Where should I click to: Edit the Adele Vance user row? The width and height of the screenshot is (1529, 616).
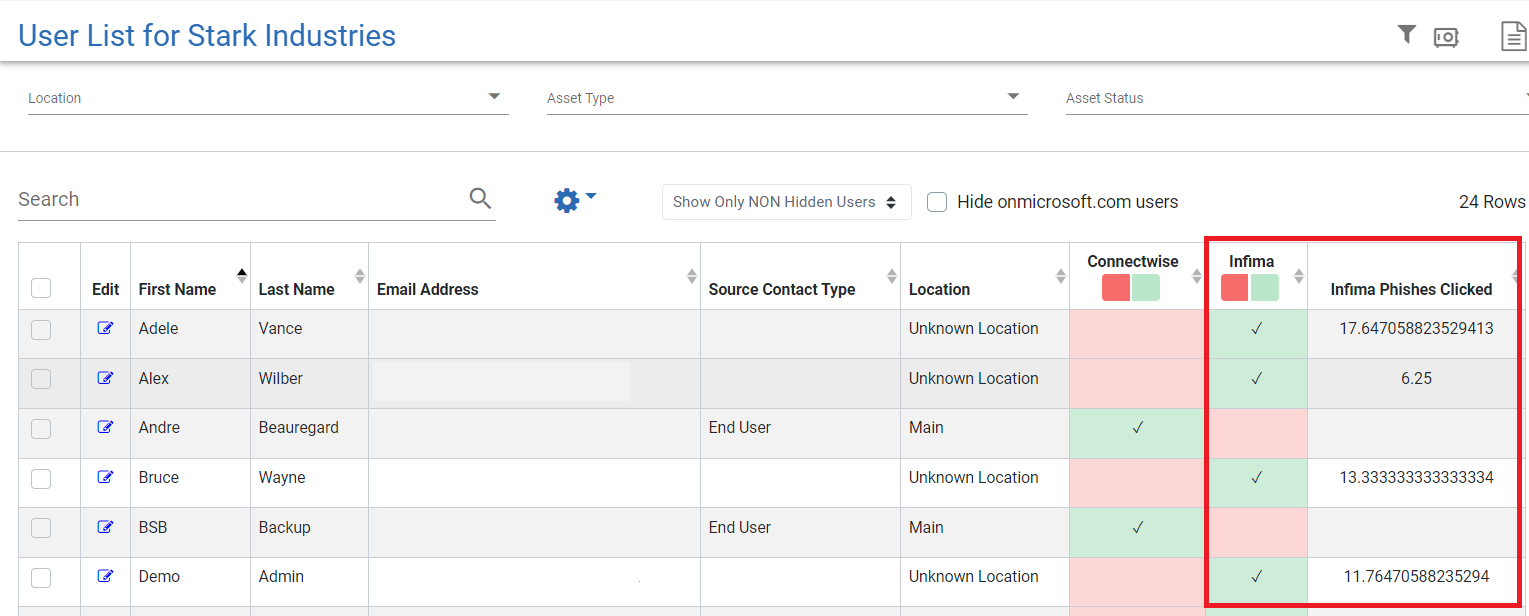105,328
